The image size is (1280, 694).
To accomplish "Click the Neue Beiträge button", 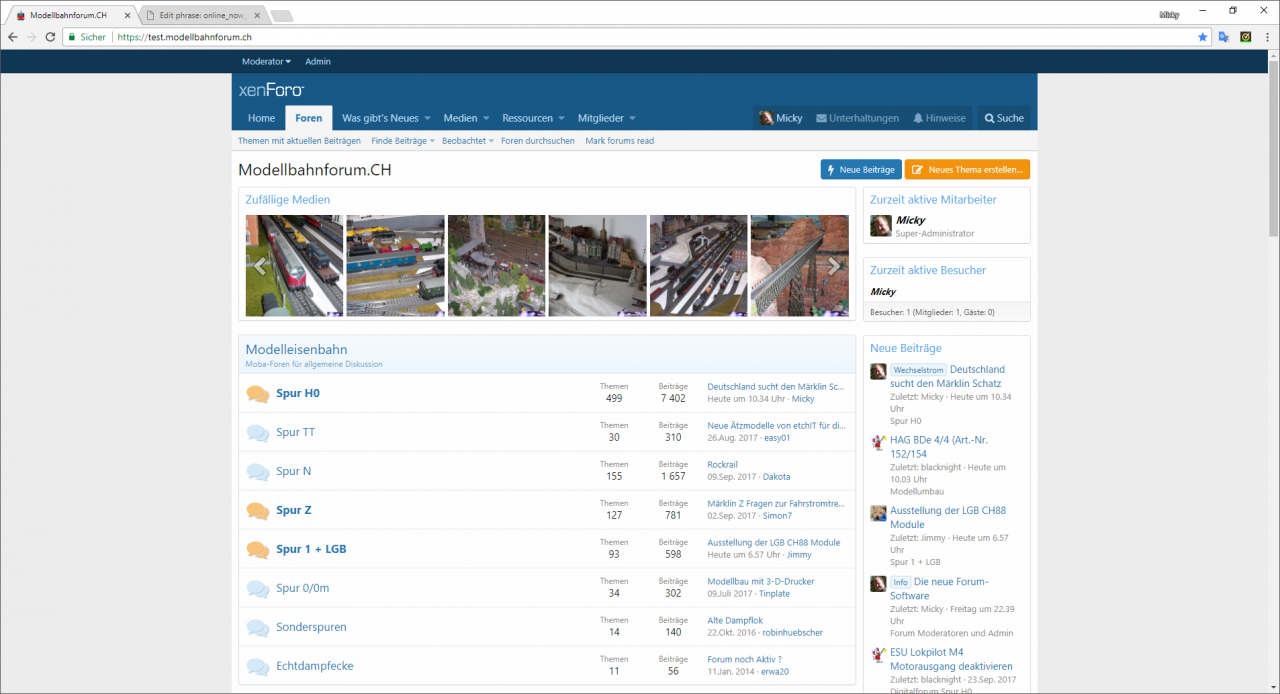I will pyautogui.click(x=861, y=170).
